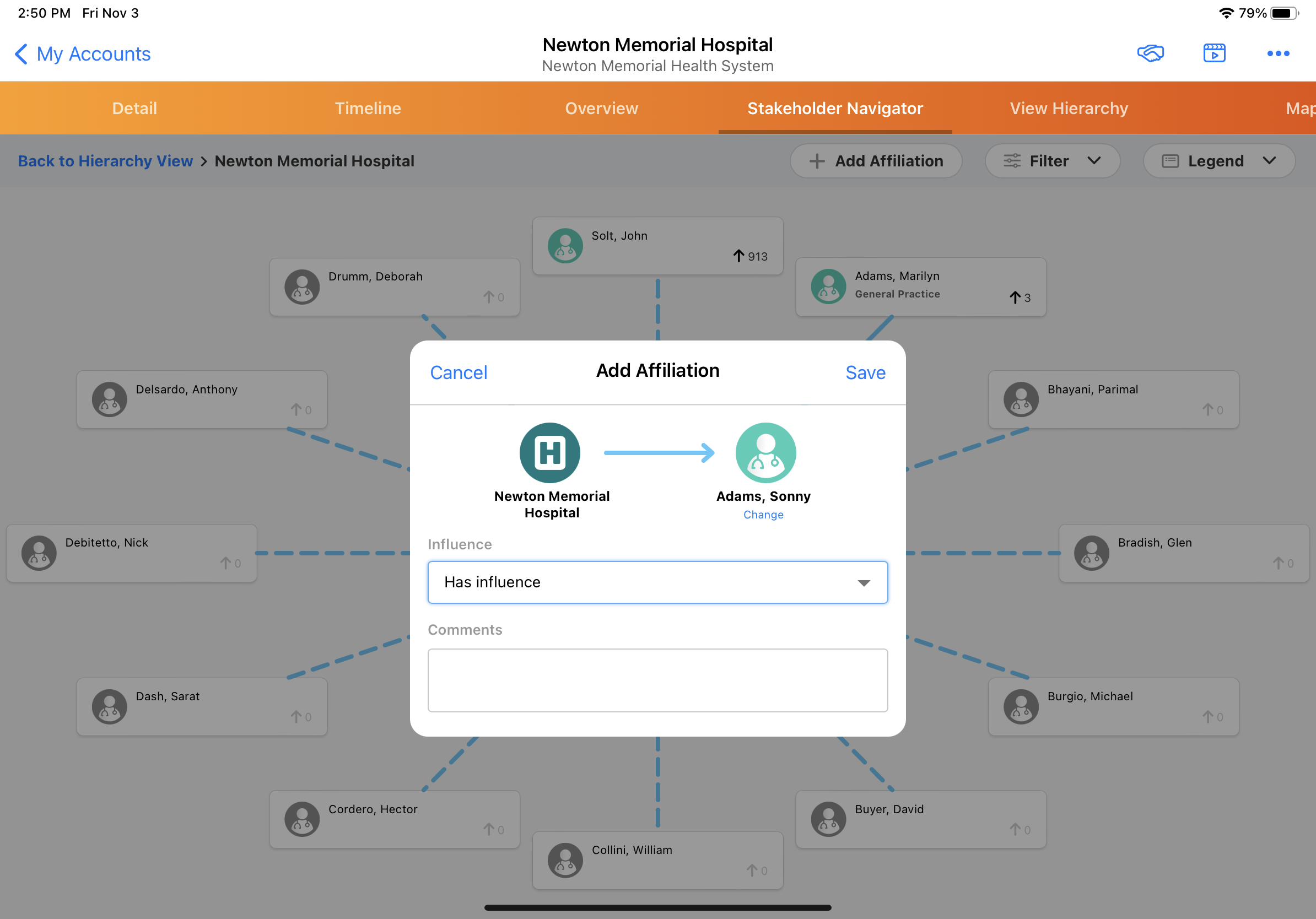This screenshot has height=919, width=1316.
Task: Click Change link under Adams, Sonny
Action: point(763,515)
